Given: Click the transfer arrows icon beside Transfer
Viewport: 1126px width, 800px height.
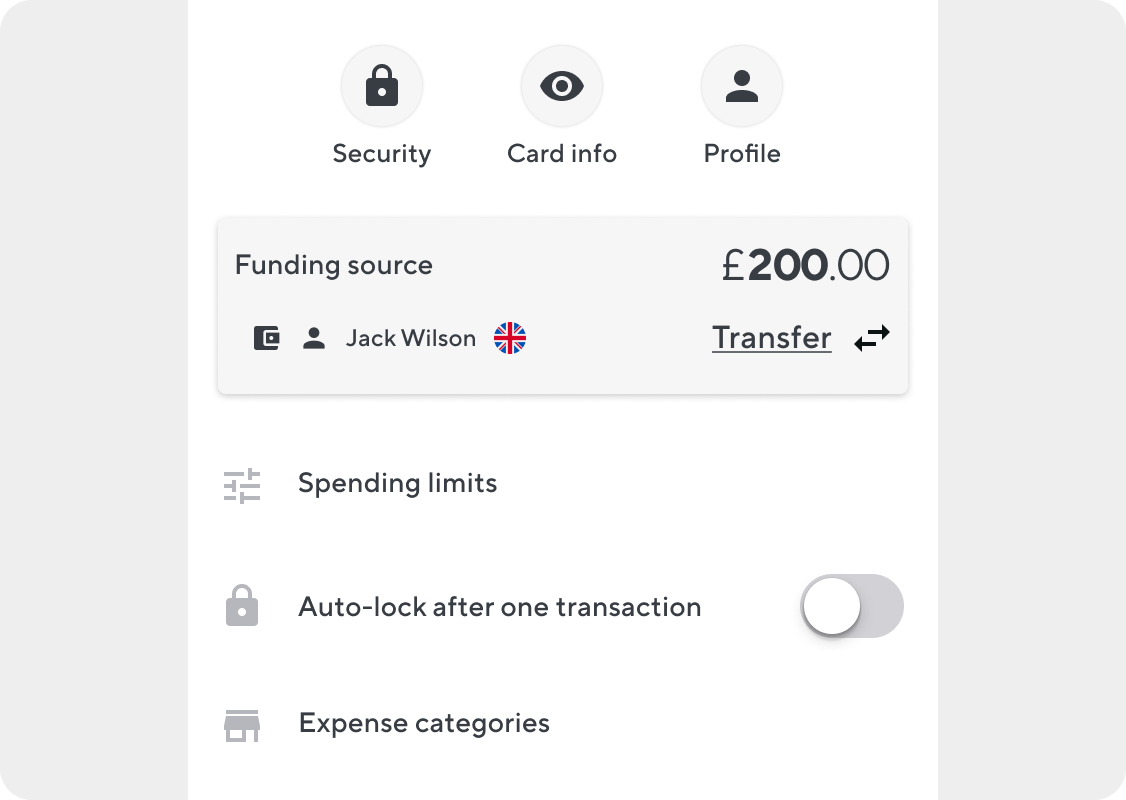Looking at the screenshot, I should coord(871,338).
